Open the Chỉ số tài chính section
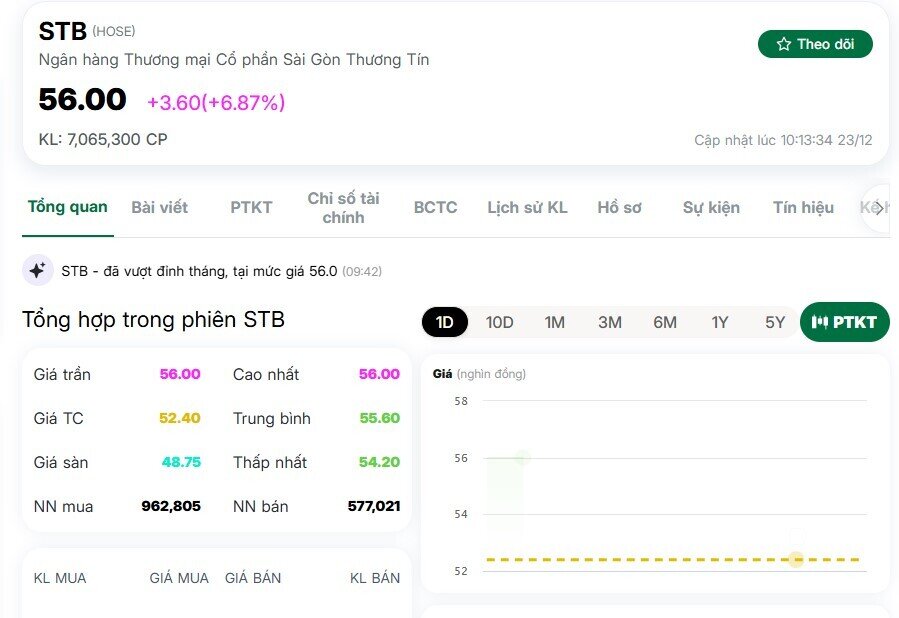The height and width of the screenshot is (618, 899). pyautogui.click(x=344, y=208)
